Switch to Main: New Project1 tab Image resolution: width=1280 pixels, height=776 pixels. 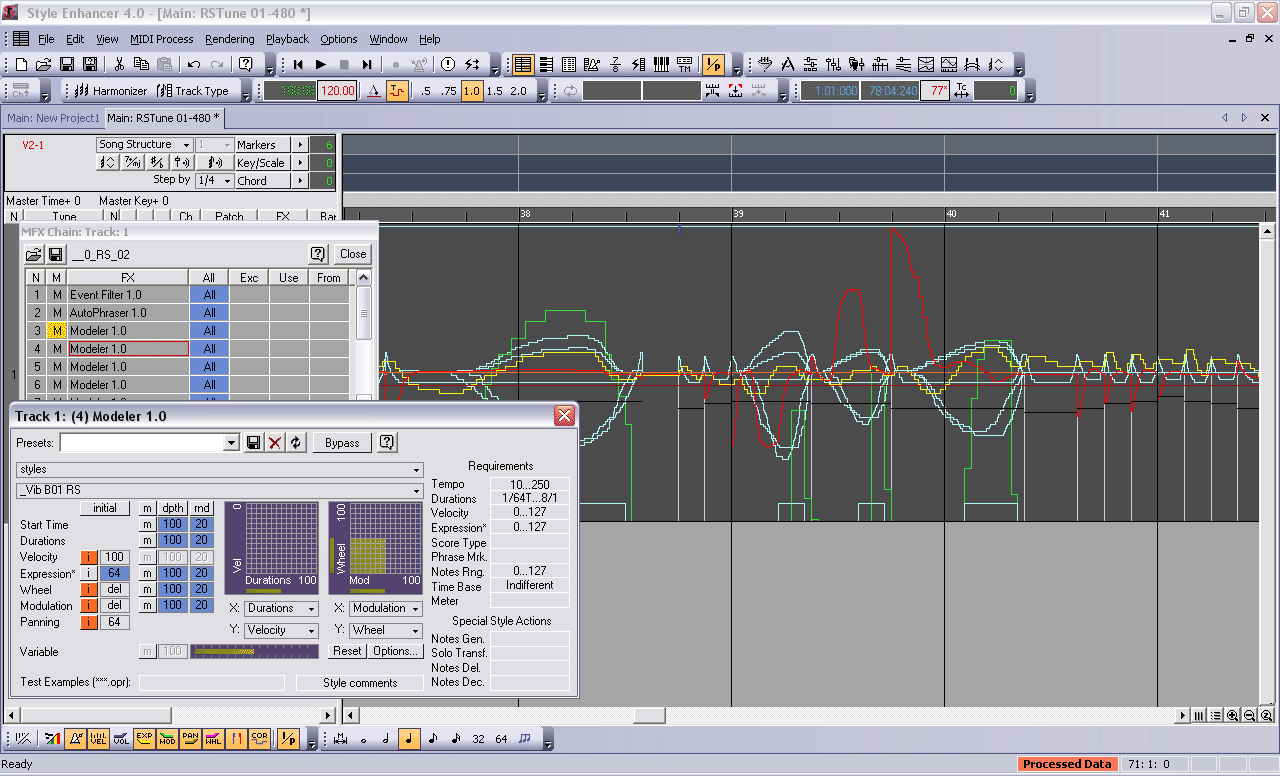(53, 118)
